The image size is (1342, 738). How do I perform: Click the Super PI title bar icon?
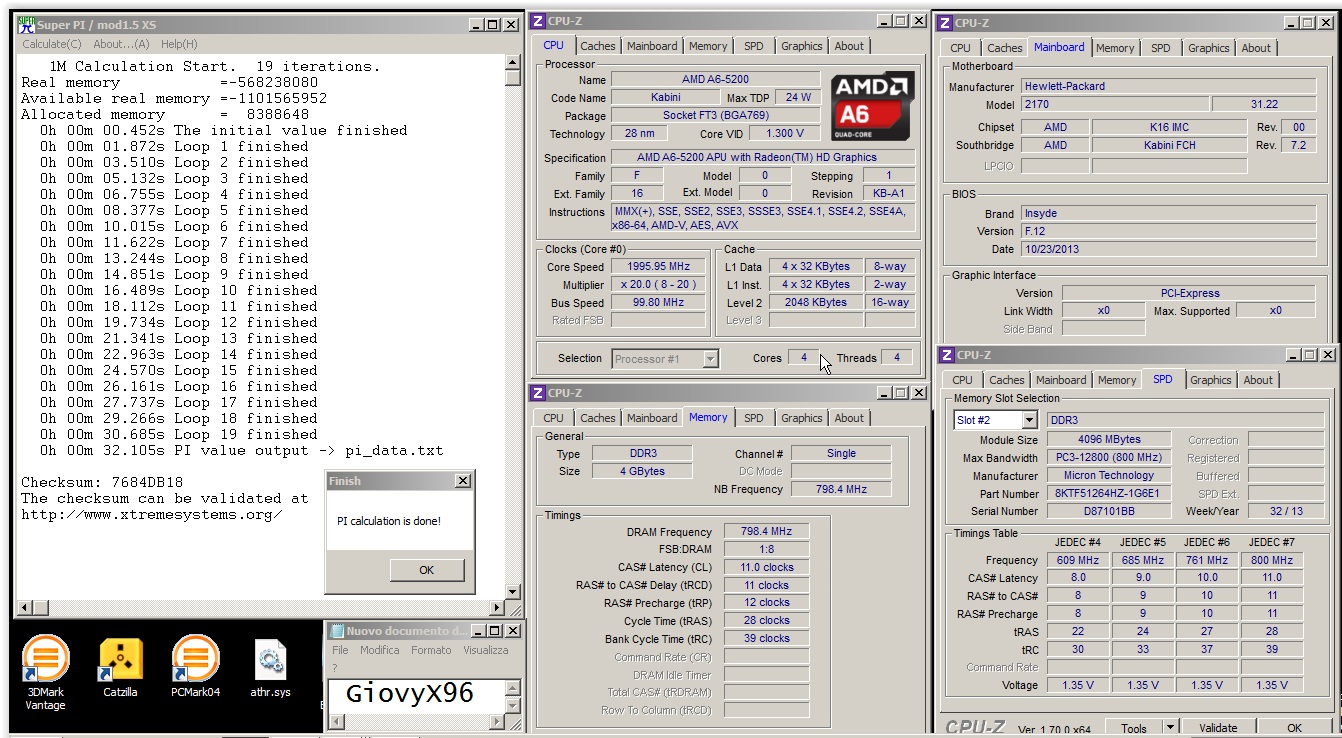[x=27, y=25]
